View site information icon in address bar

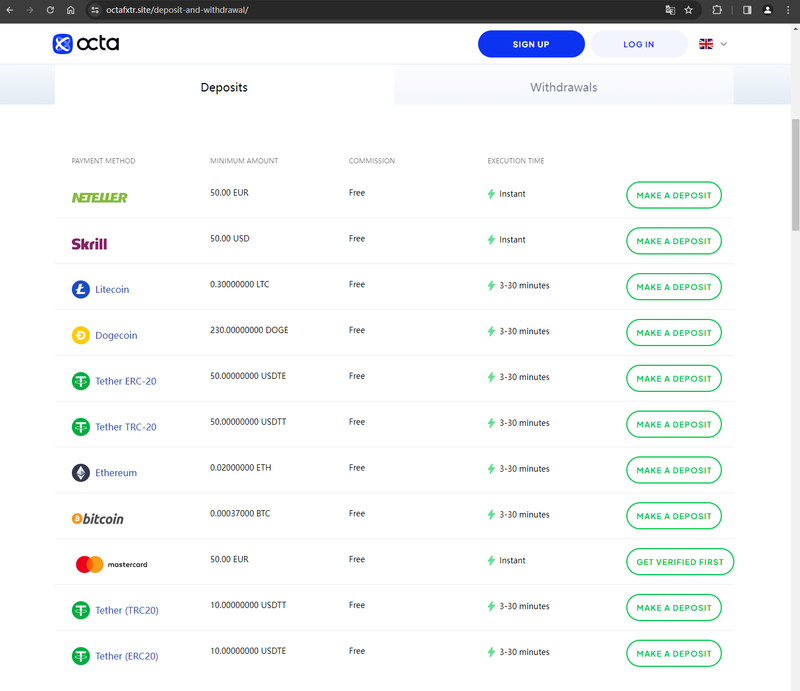click(x=95, y=10)
